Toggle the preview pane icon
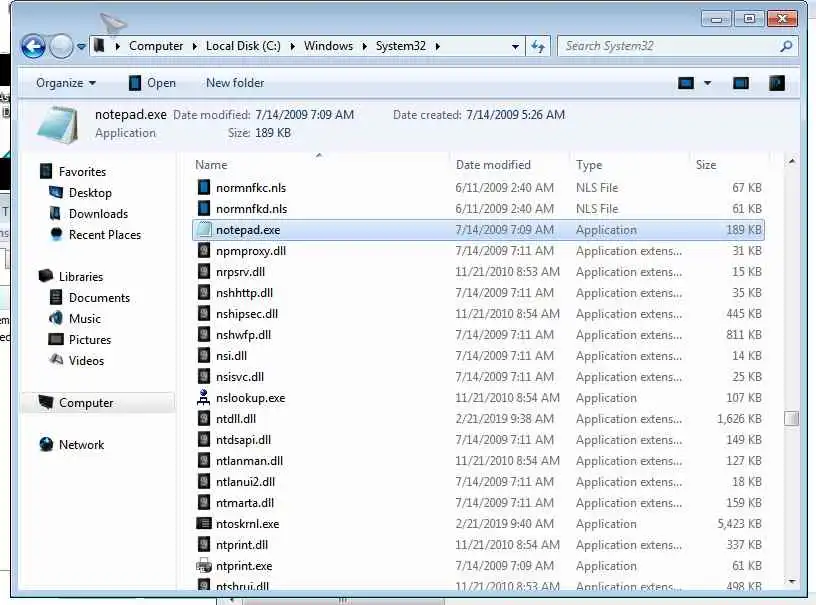The height and width of the screenshot is (605, 816). tap(741, 83)
